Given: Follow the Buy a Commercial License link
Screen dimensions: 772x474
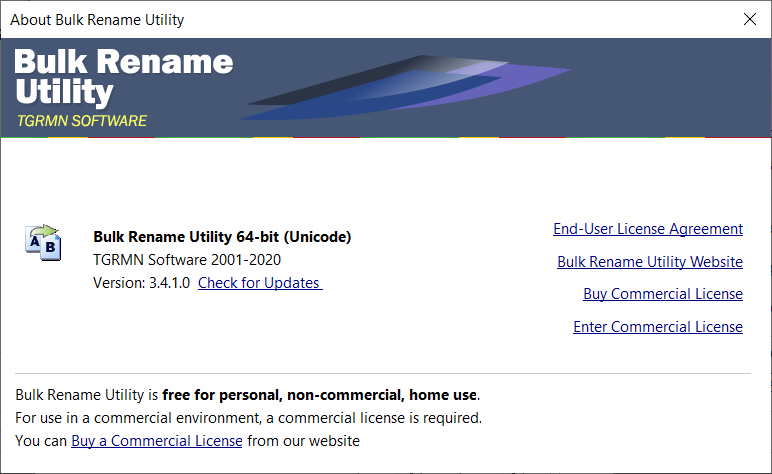Looking at the screenshot, I should pyautogui.click(x=157, y=441).
